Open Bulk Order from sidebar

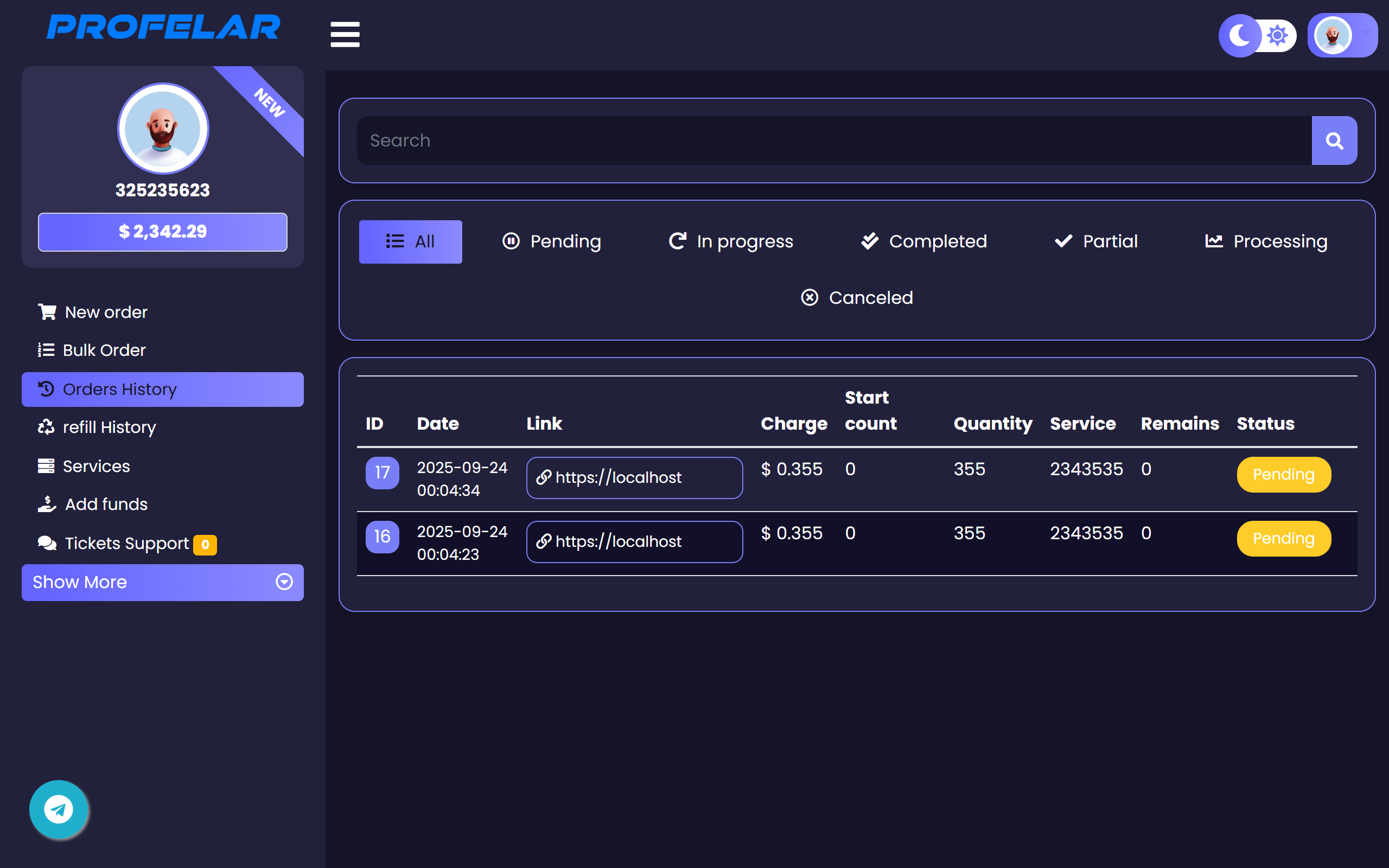click(103, 350)
